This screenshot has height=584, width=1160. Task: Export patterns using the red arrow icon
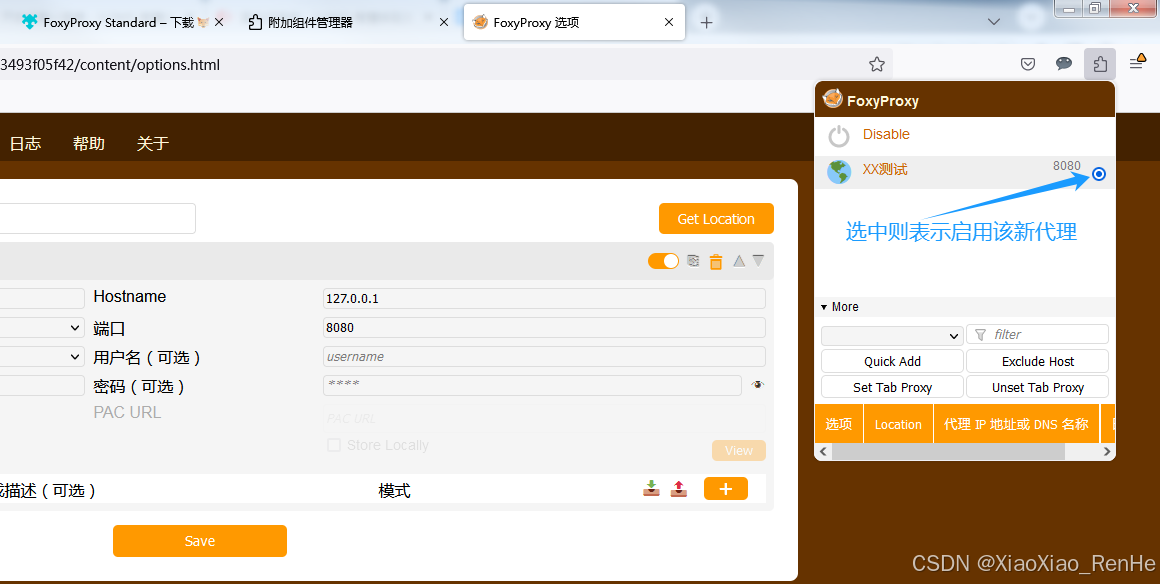coord(679,489)
